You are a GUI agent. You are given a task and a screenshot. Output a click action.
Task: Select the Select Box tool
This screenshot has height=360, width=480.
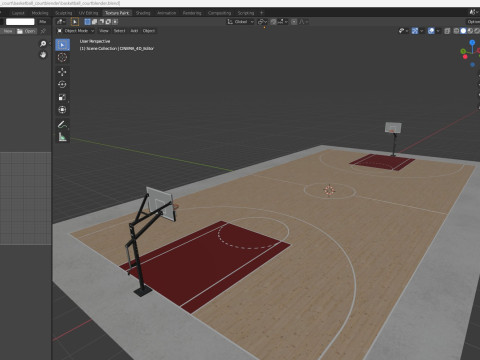(x=62, y=45)
